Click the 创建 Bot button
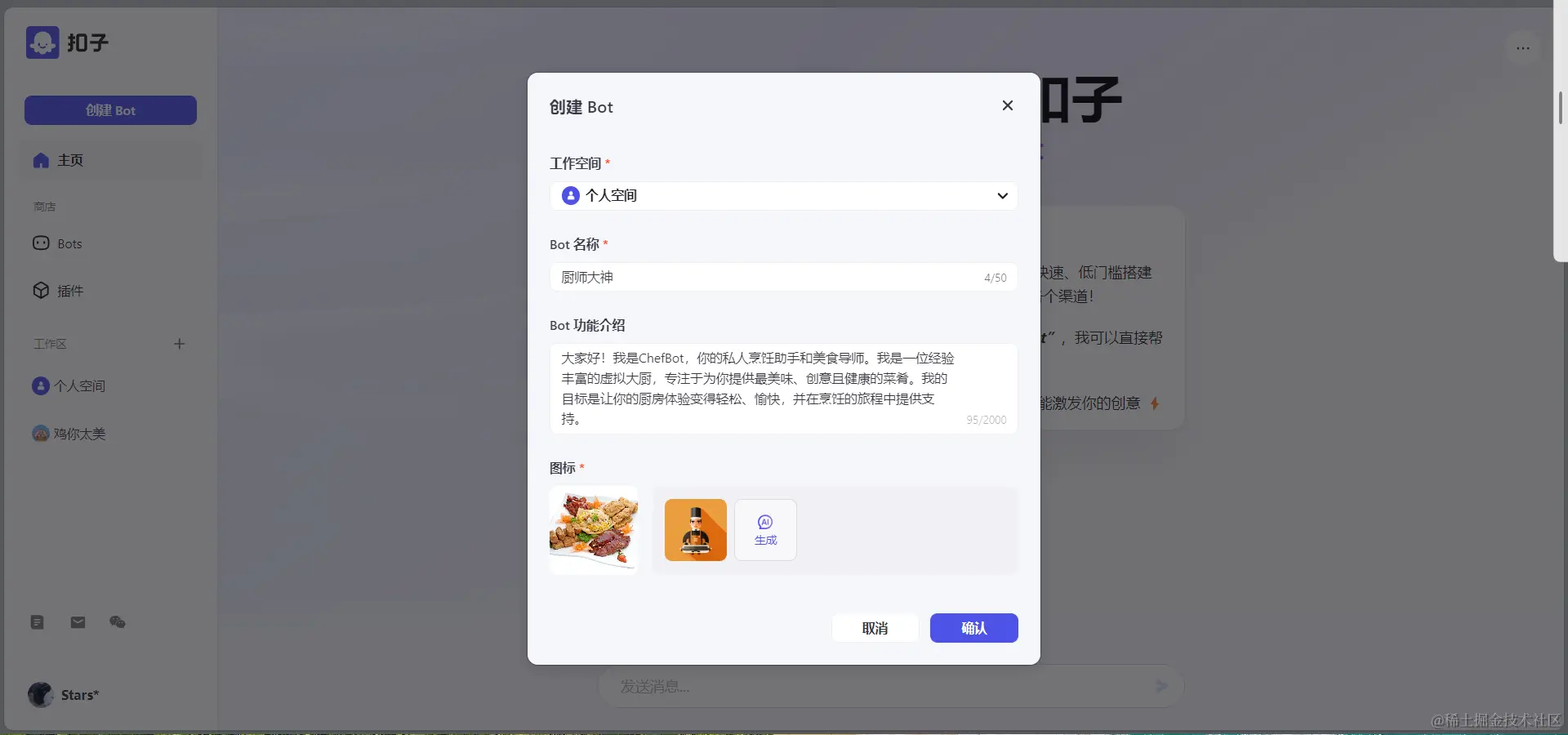This screenshot has height=735, width=1568. click(x=110, y=110)
